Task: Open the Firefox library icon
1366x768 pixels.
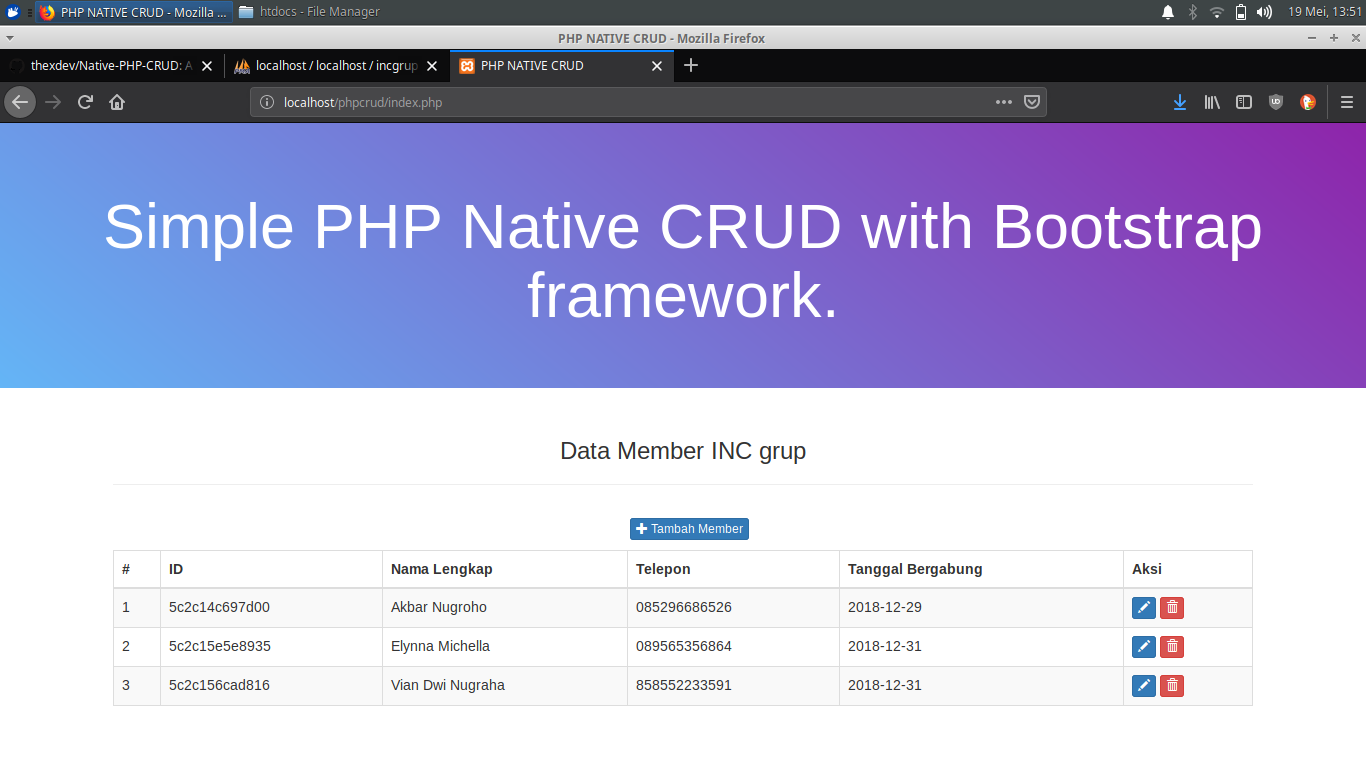Action: tap(1212, 102)
